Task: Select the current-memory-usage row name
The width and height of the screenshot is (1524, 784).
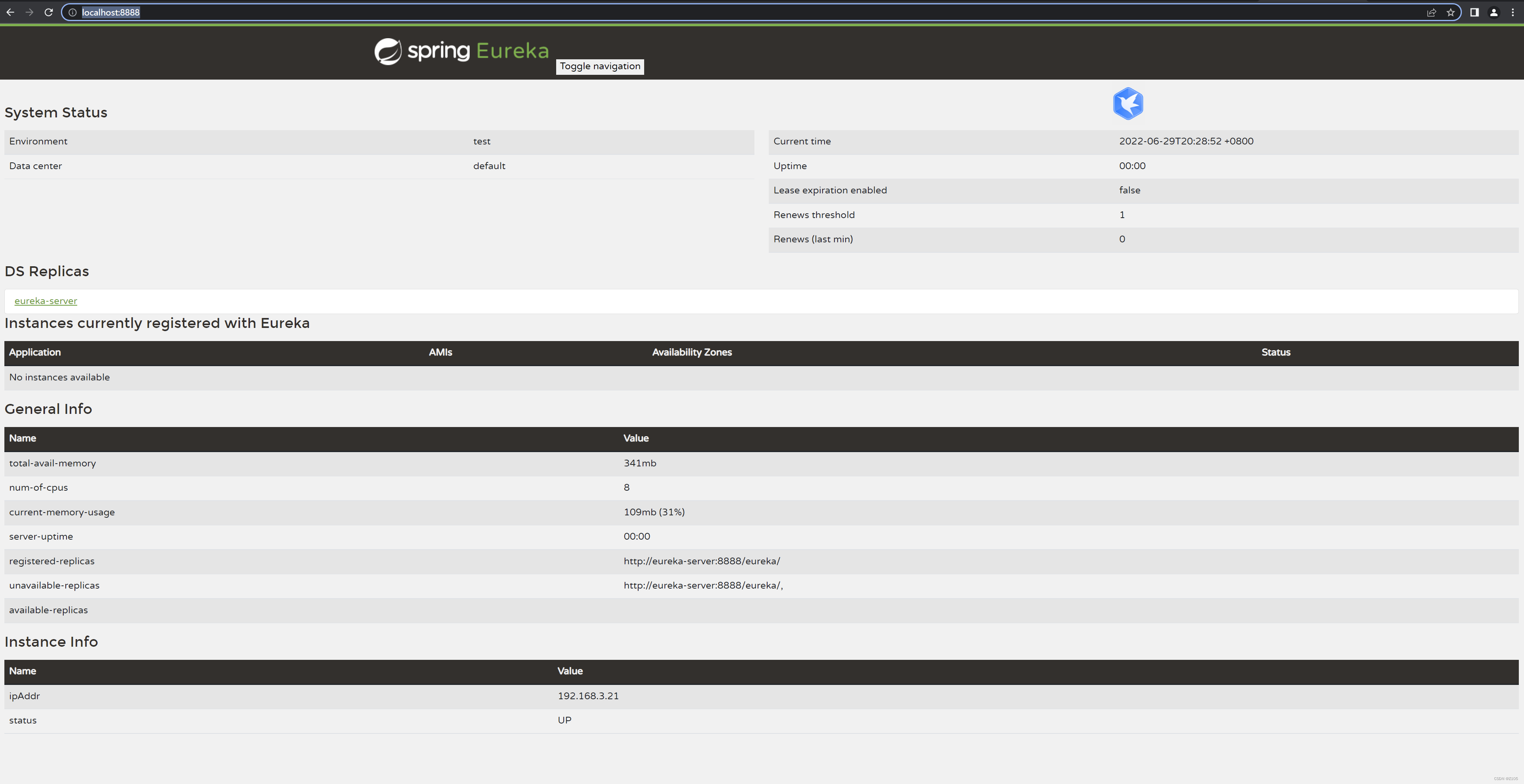Action: 62,513
